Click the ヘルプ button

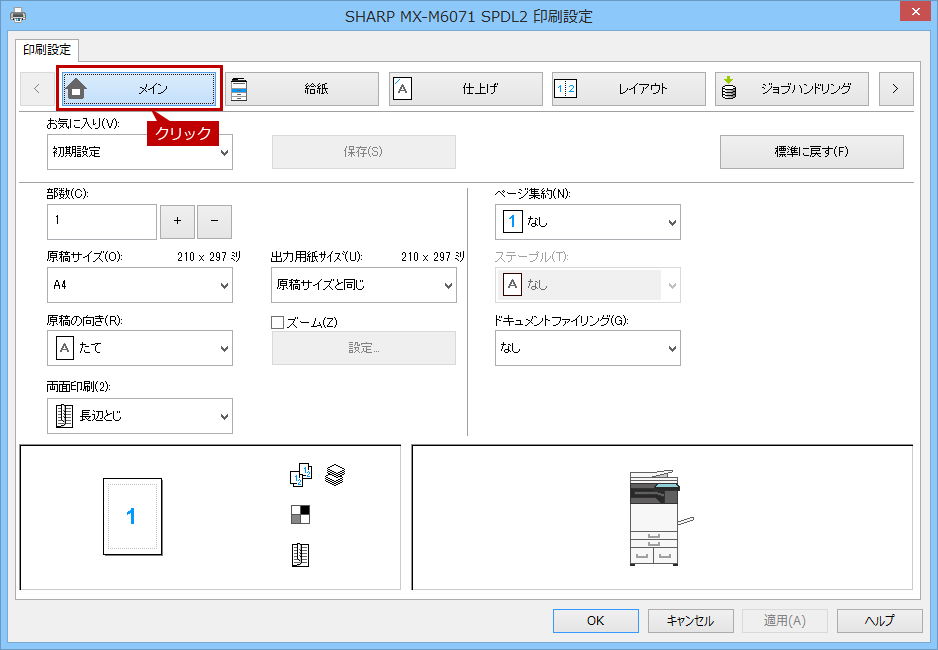coord(879,621)
